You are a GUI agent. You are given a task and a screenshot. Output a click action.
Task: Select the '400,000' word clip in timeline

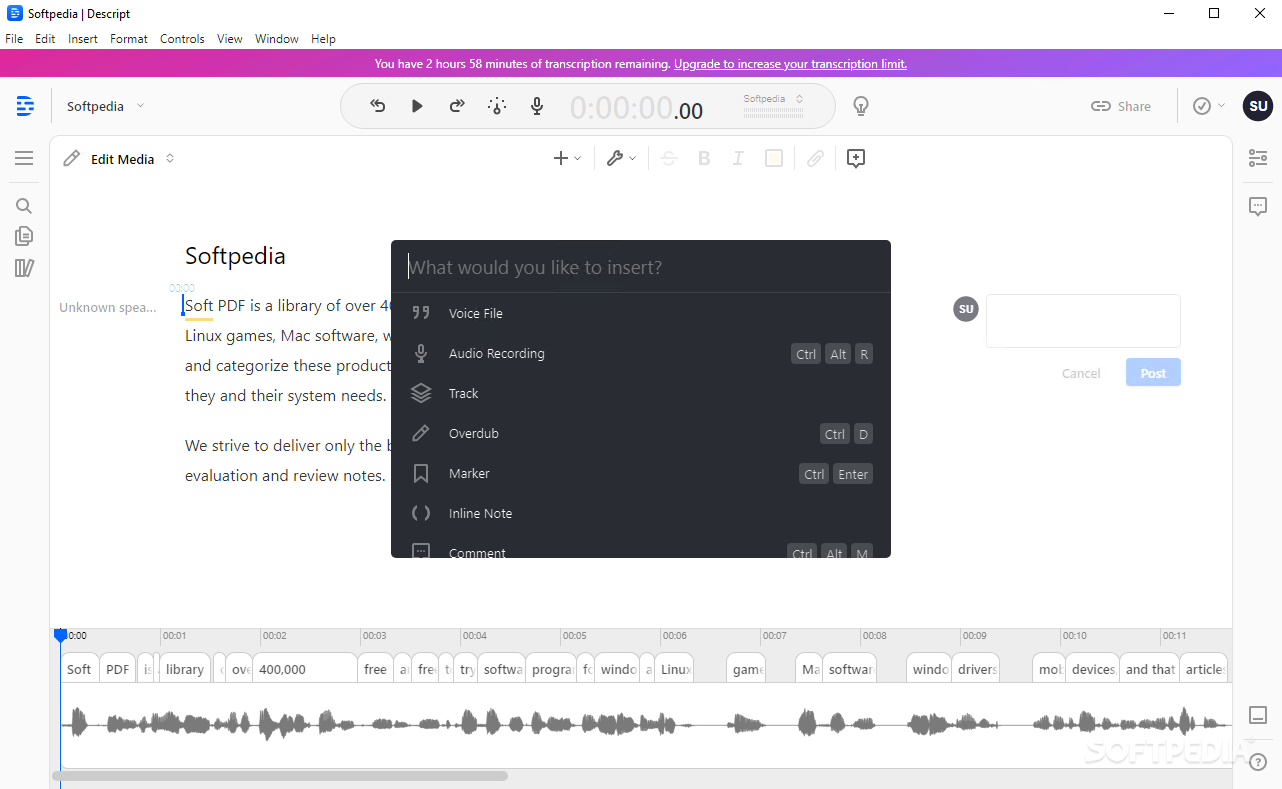tap(305, 669)
